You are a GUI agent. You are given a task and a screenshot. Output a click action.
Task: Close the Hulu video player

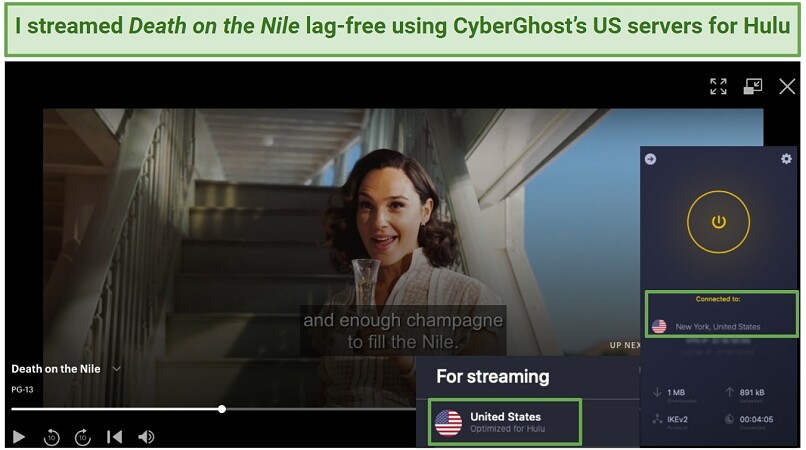coord(787,86)
